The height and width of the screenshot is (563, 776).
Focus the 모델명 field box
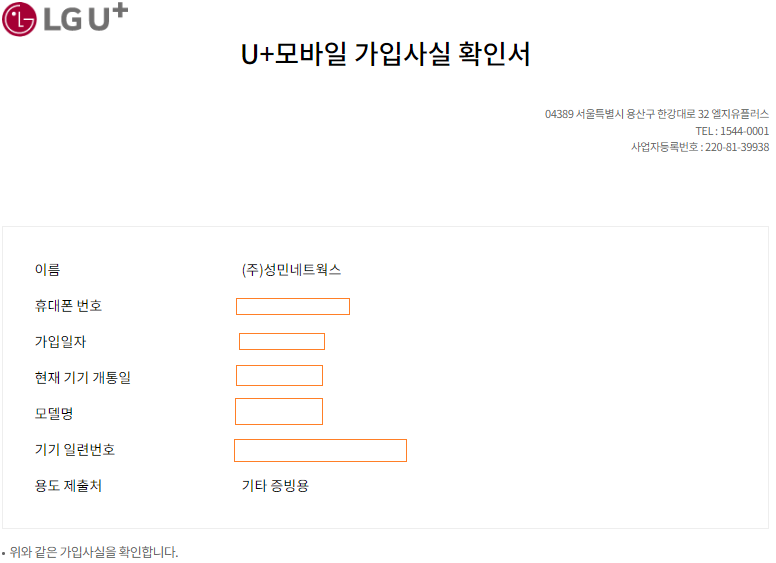tap(279, 411)
